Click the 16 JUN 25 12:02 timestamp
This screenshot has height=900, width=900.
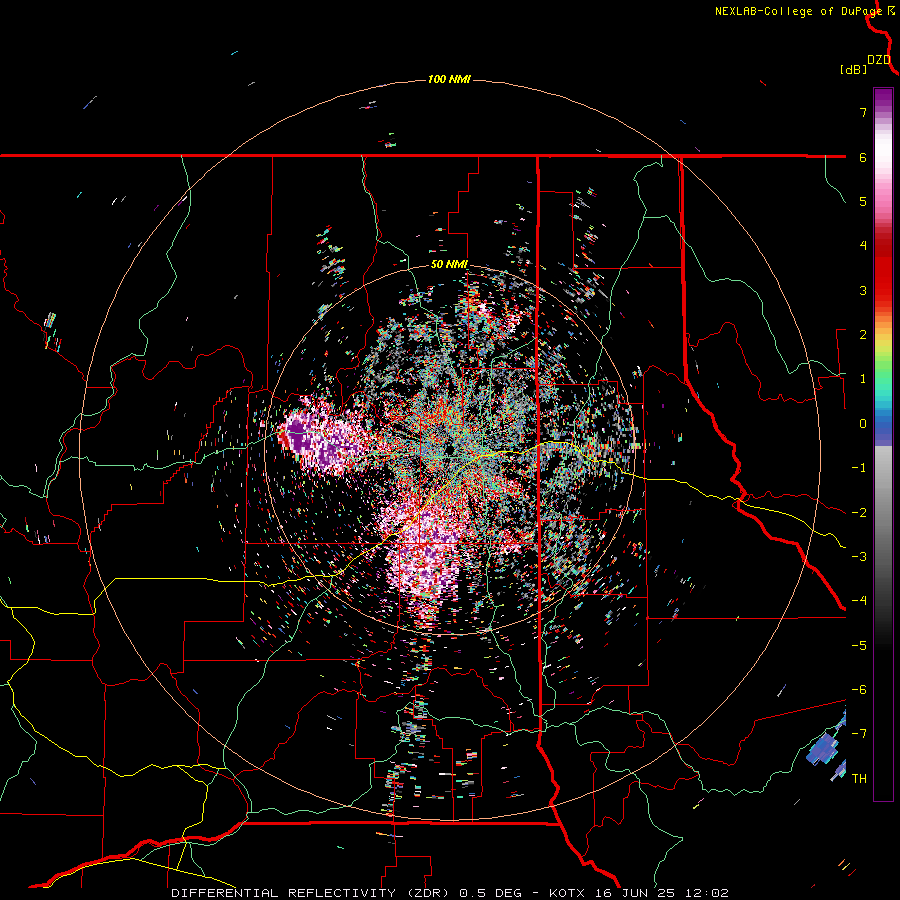point(660,893)
